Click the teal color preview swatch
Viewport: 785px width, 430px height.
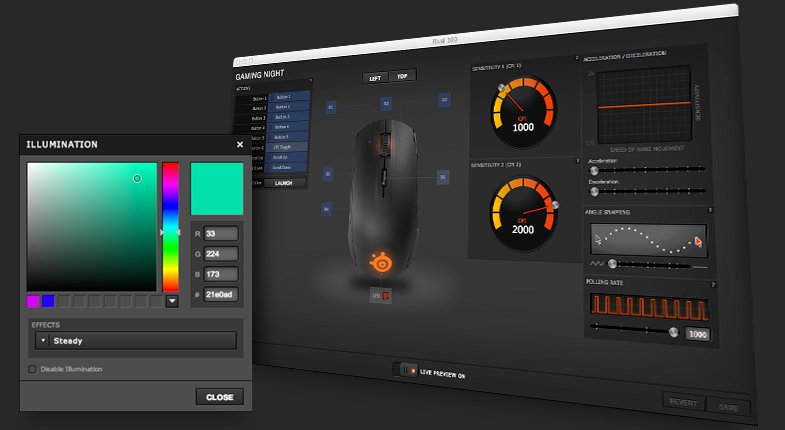[217, 189]
